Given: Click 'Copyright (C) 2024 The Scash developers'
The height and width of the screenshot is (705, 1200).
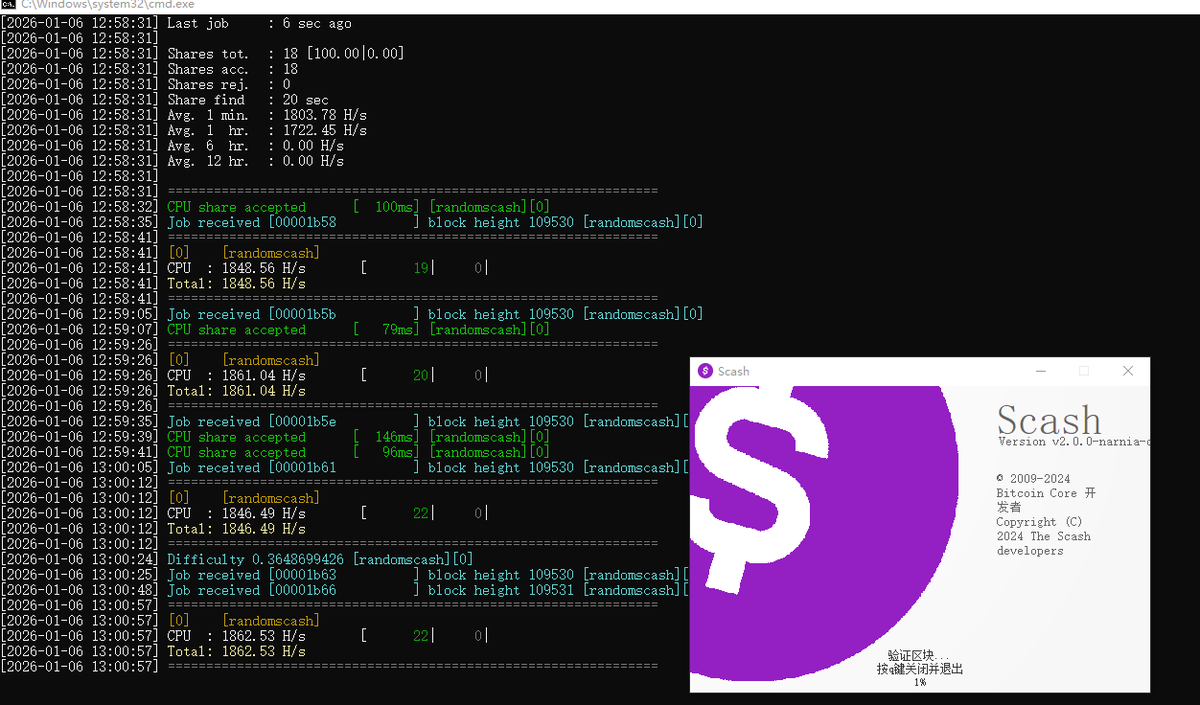Looking at the screenshot, I should (x=1043, y=536).
